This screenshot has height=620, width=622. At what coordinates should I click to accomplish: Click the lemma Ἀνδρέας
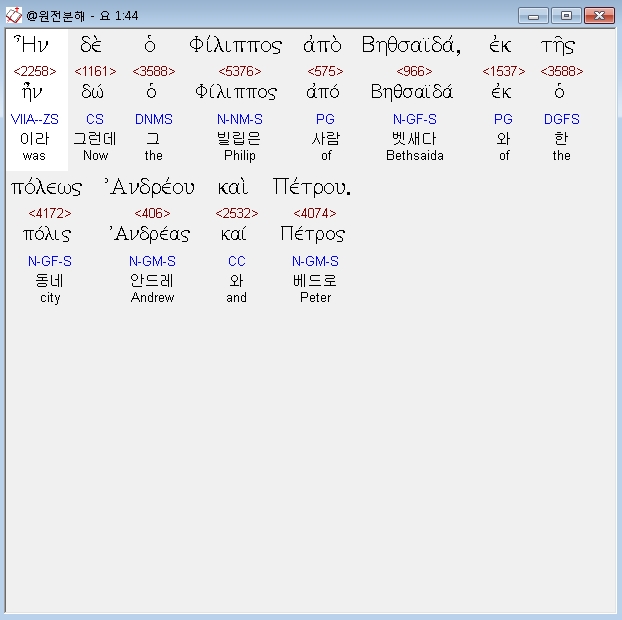[x=150, y=233]
